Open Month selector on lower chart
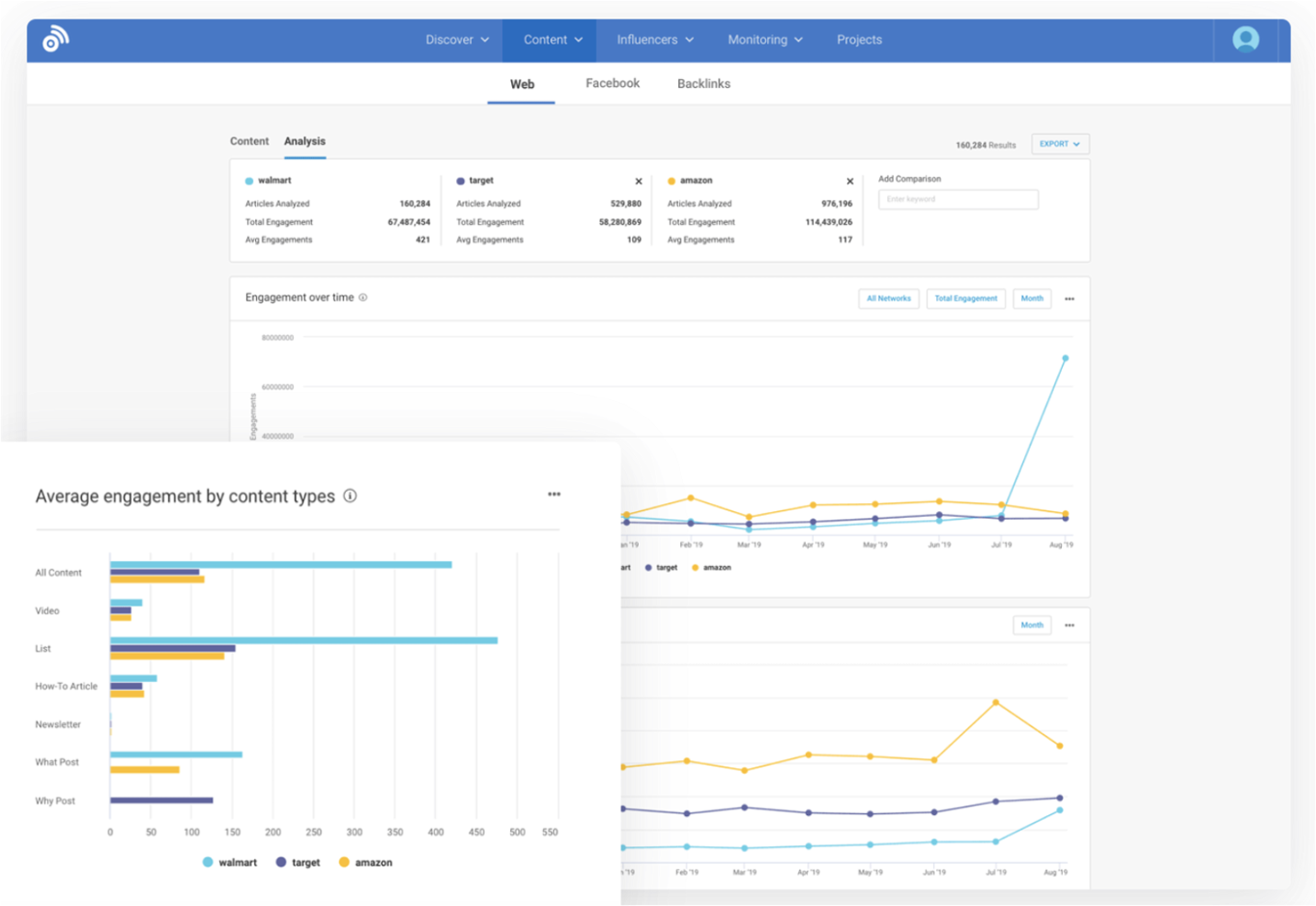The height and width of the screenshot is (906, 1316). 1032,625
